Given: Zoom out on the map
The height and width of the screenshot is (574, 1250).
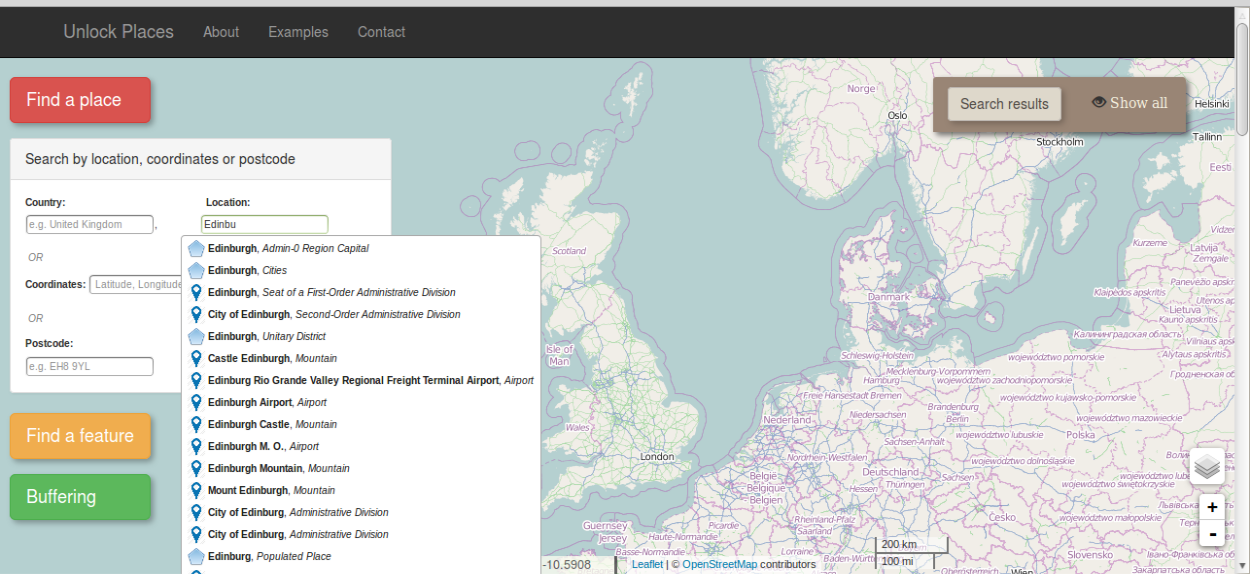Looking at the screenshot, I should 1212,534.
